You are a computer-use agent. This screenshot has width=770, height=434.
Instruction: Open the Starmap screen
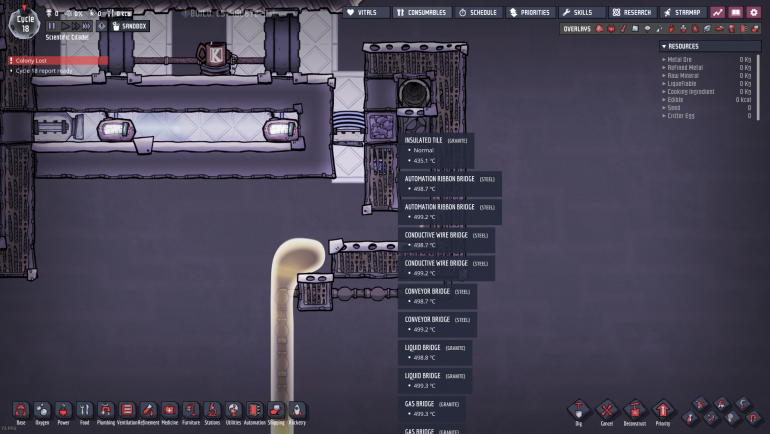682,13
